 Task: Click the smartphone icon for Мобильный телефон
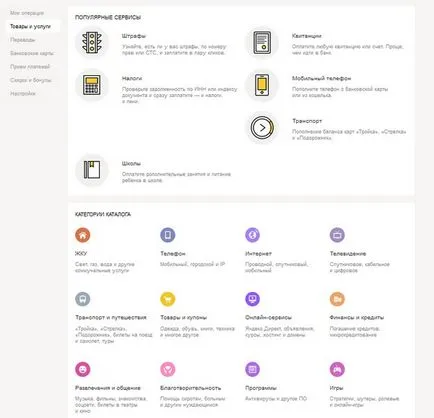coord(262,85)
